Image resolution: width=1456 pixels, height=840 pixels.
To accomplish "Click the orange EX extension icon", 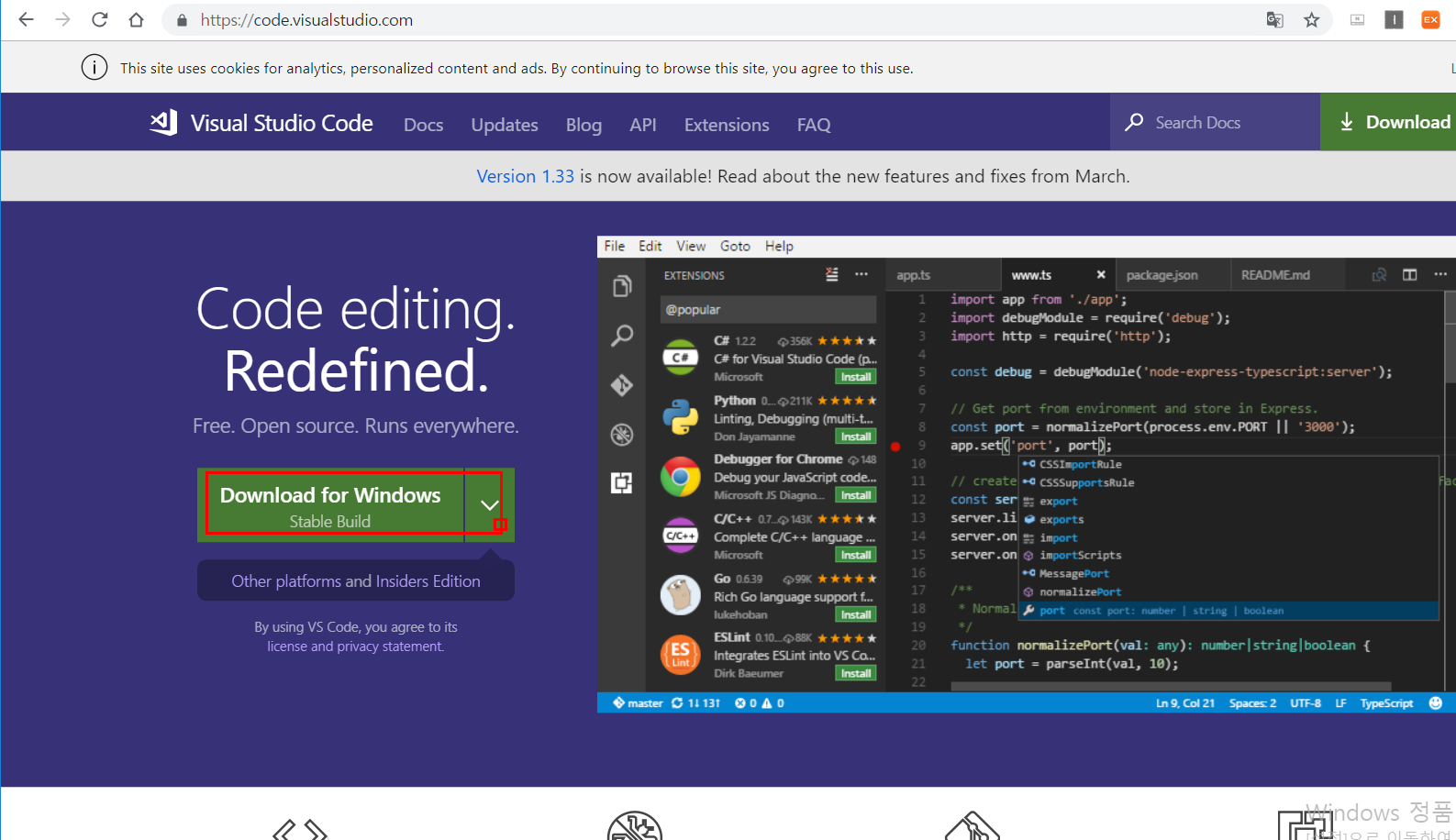I will coord(1430,19).
